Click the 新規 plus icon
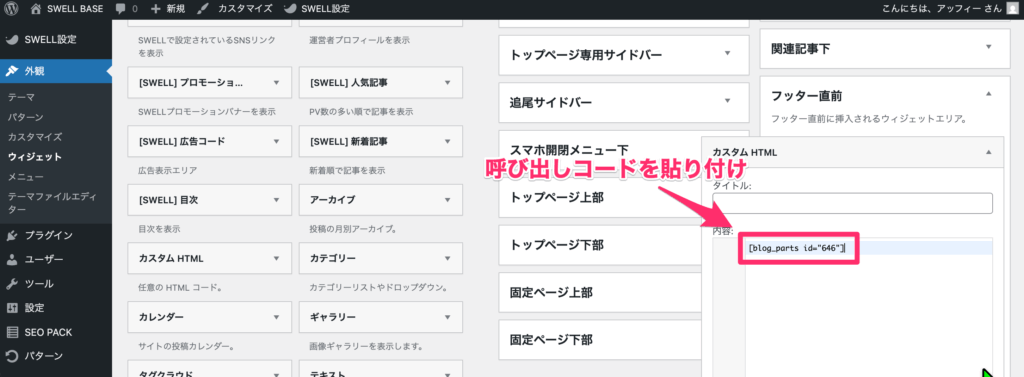This screenshot has width=1024, height=377. [155, 9]
